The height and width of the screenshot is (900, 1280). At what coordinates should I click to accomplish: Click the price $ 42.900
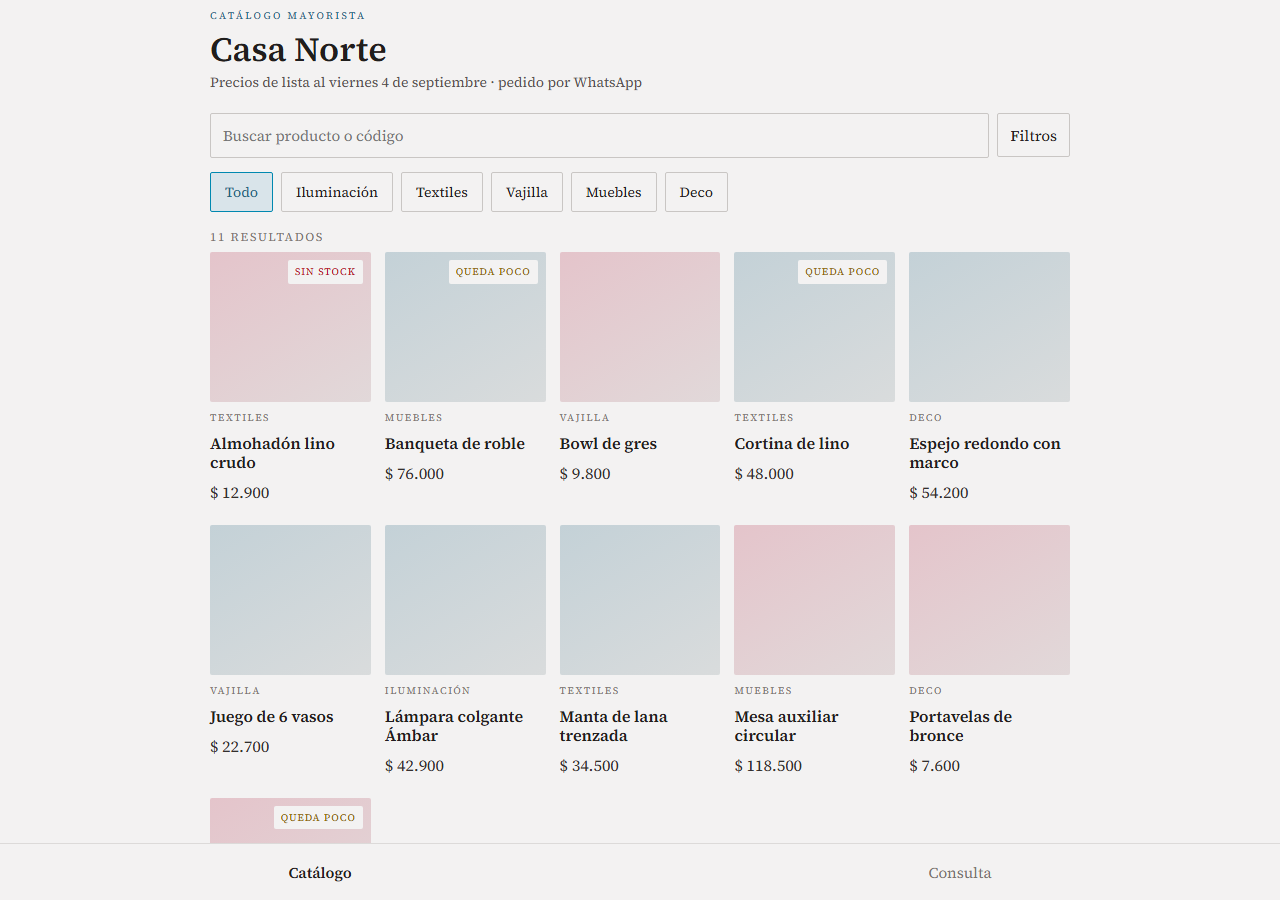point(414,766)
